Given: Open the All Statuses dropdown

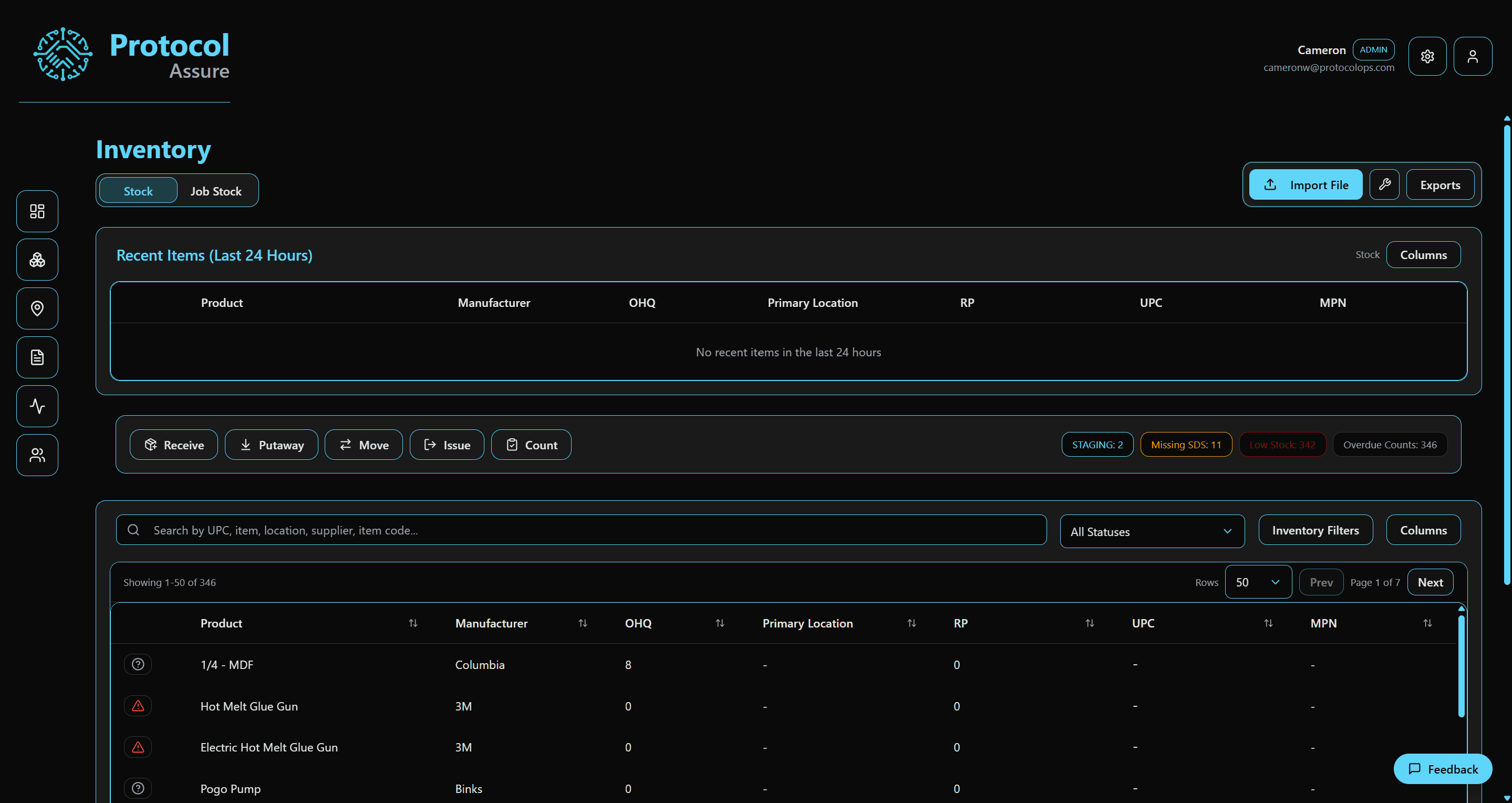Looking at the screenshot, I should (1151, 531).
